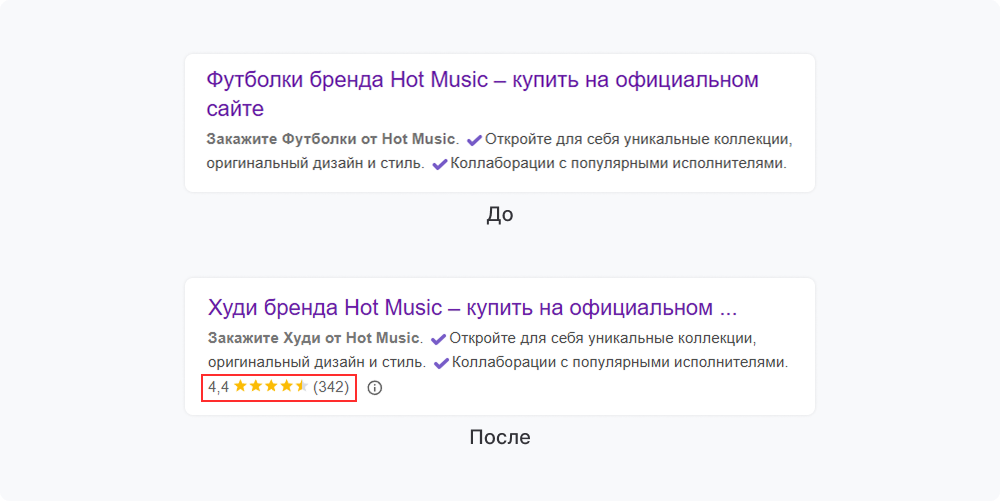Viewport: 1000px width, 501px height.
Task: Click the "После" caption label
Action: tap(500, 437)
